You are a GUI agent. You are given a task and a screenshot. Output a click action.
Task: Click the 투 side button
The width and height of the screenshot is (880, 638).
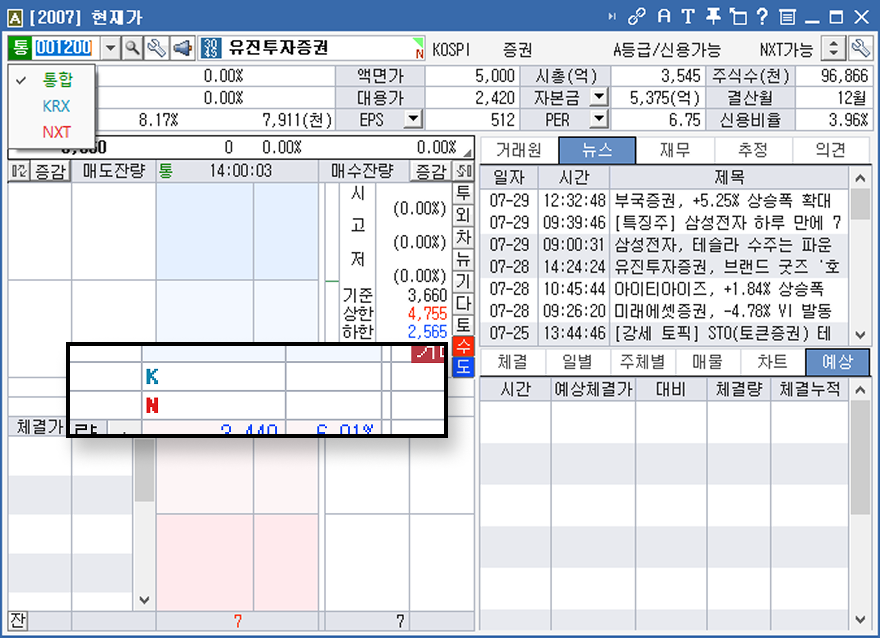pyautogui.click(x=463, y=194)
